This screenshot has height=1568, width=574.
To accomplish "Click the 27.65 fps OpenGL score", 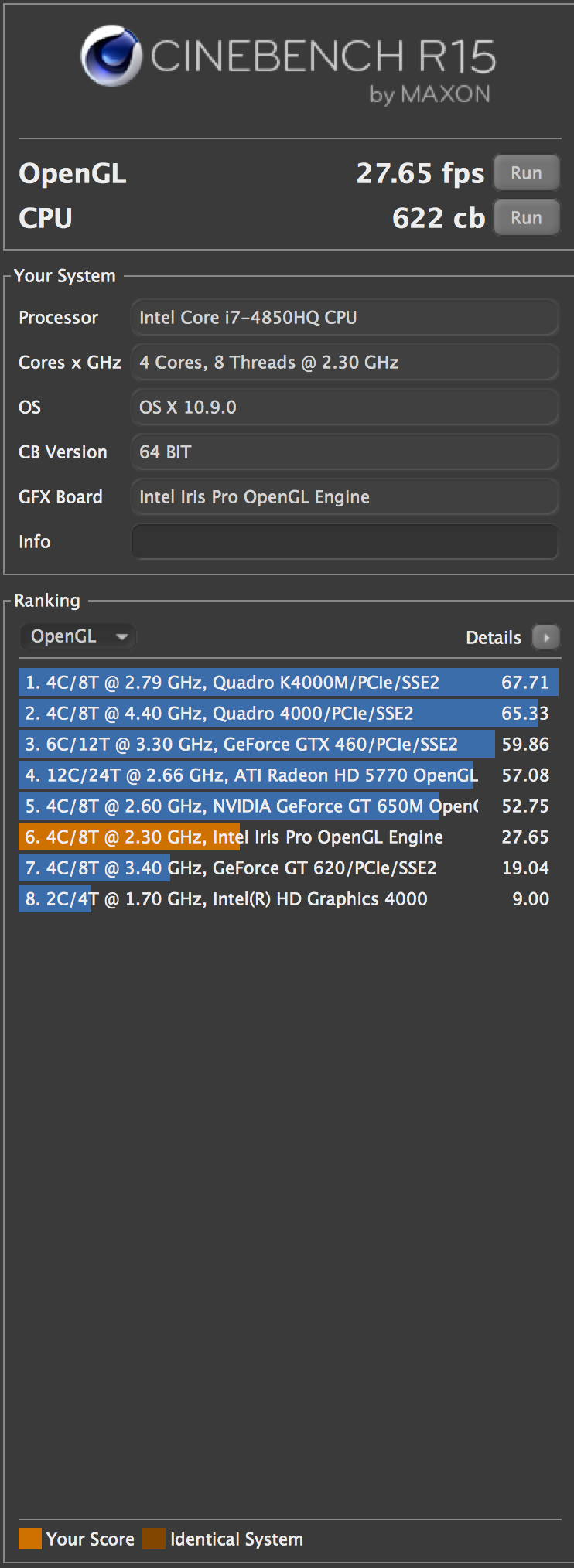I will tap(420, 173).
